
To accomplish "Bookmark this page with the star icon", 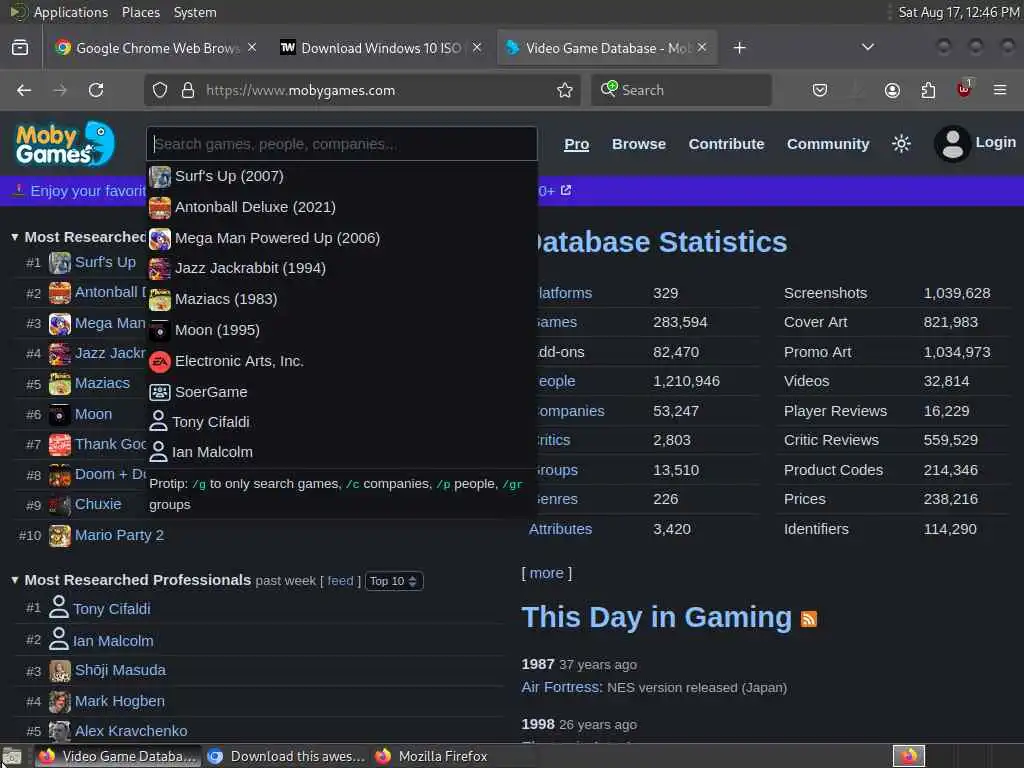I will pos(565,90).
